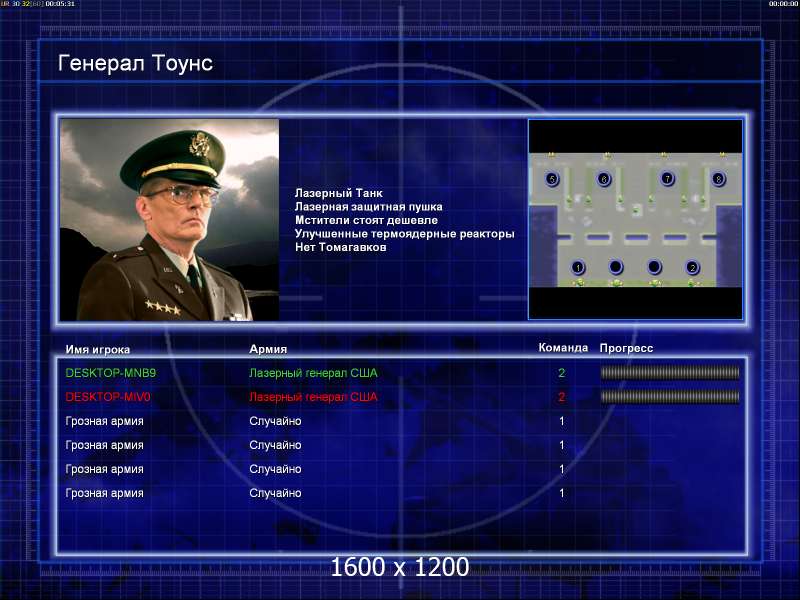Viewport: 800px width, 600px height.
Task: Pick start position marker 7 on minimap
Action: [667, 179]
